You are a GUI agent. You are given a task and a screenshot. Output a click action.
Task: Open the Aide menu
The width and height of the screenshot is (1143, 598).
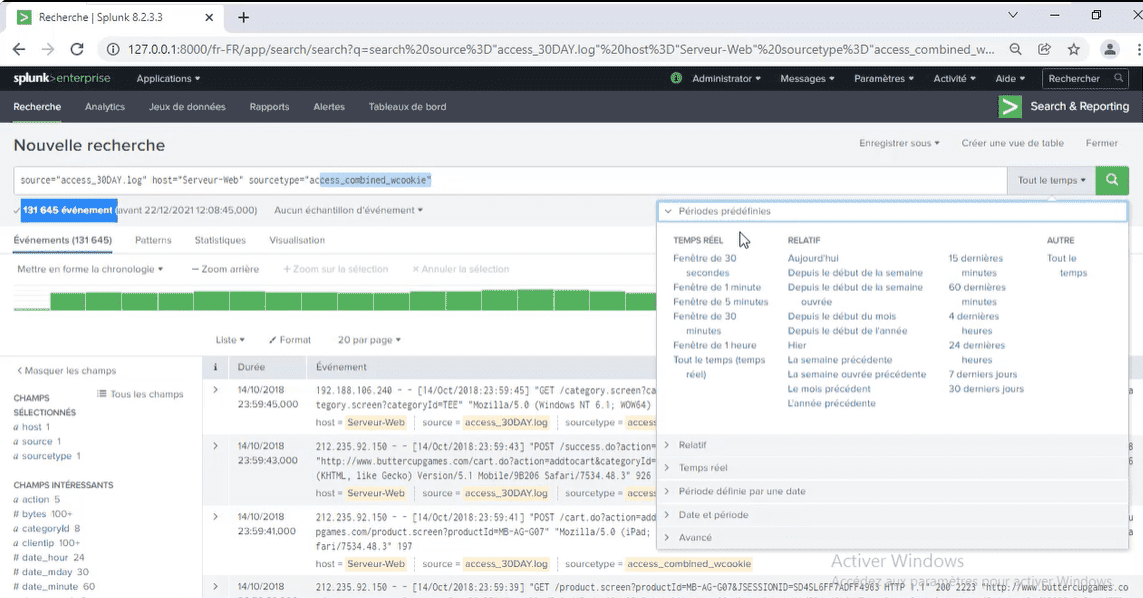1010,79
